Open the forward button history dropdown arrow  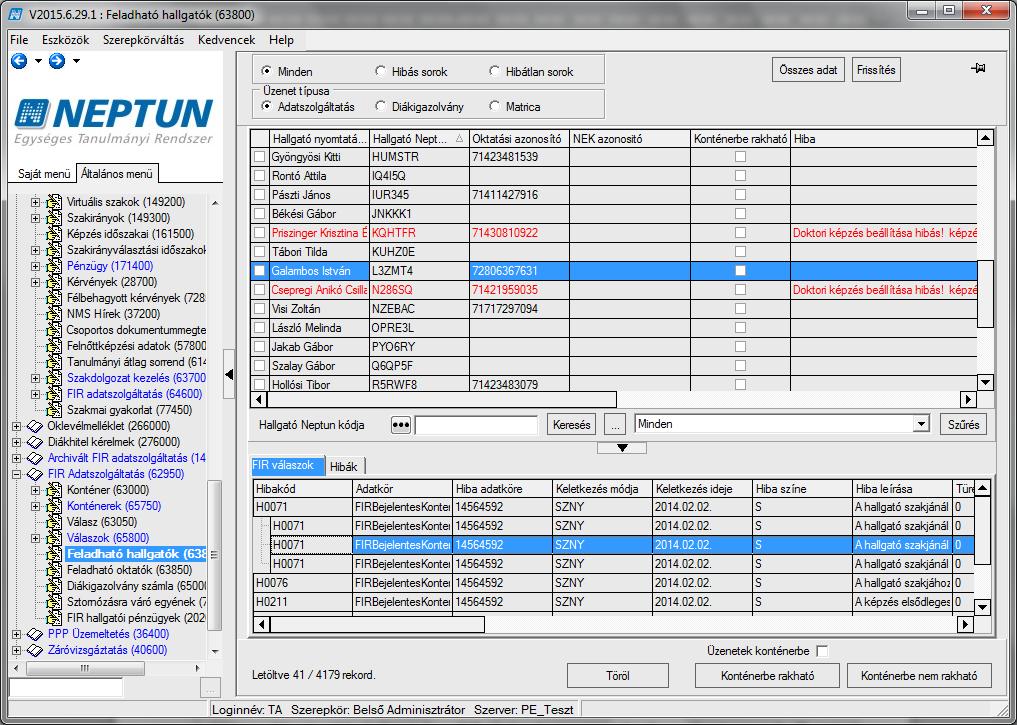pos(76,61)
